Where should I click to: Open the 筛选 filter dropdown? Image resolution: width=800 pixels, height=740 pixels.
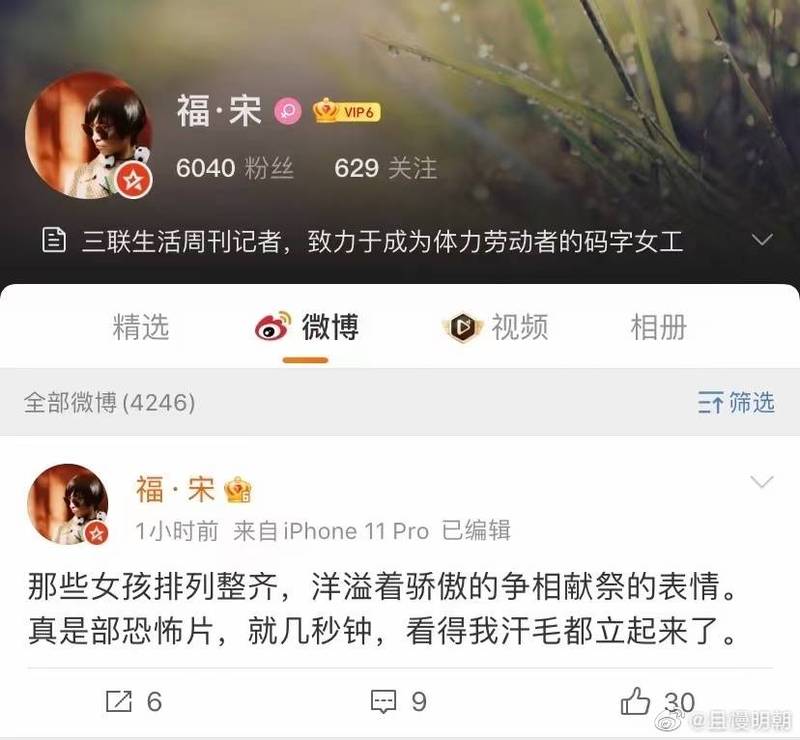pos(736,402)
